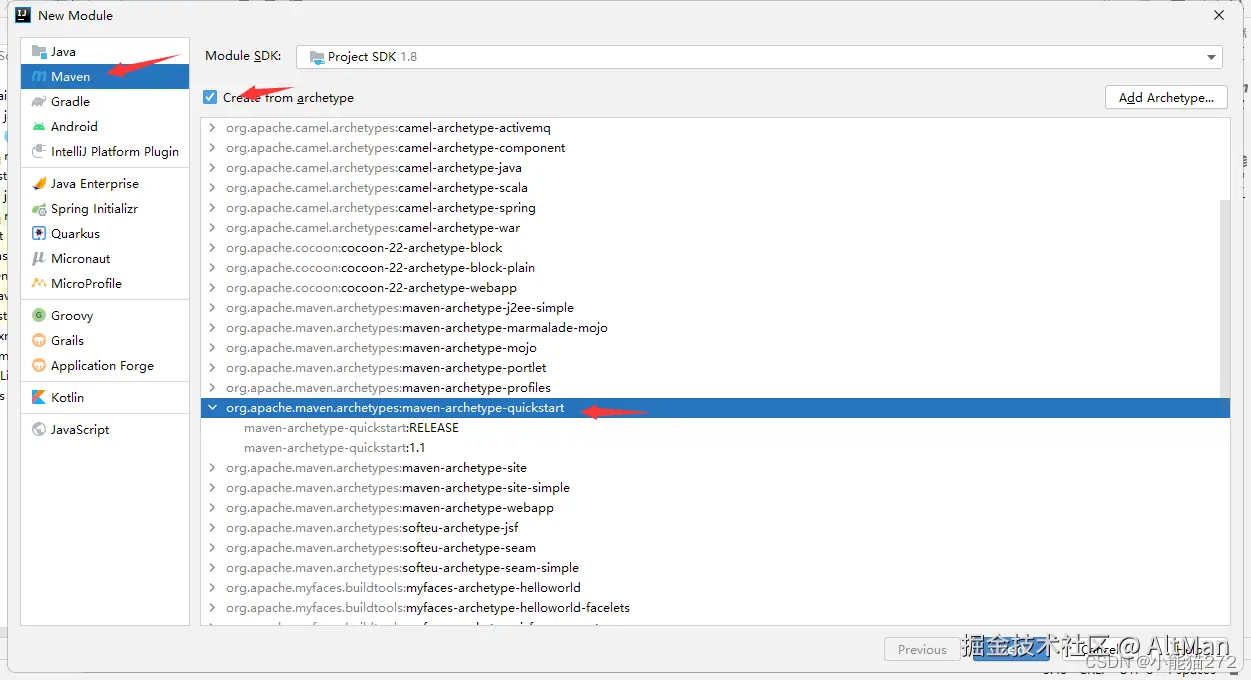The width and height of the screenshot is (1251, 680).
Task: Click the MicroProfile icon
Action: coord(39,284)
